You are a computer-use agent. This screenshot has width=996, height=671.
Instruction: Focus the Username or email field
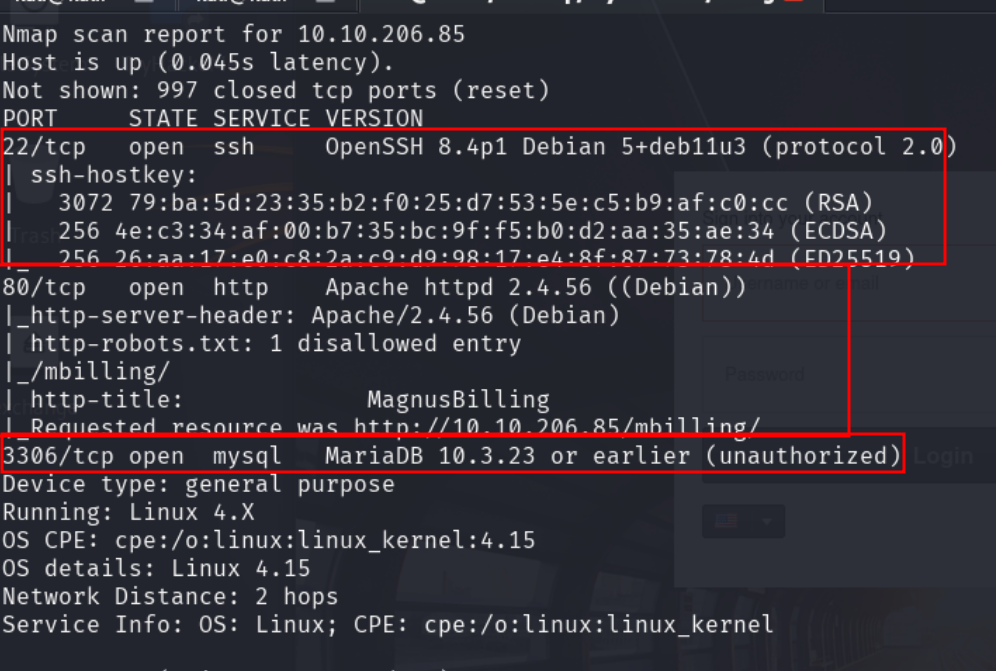[849, 283]
